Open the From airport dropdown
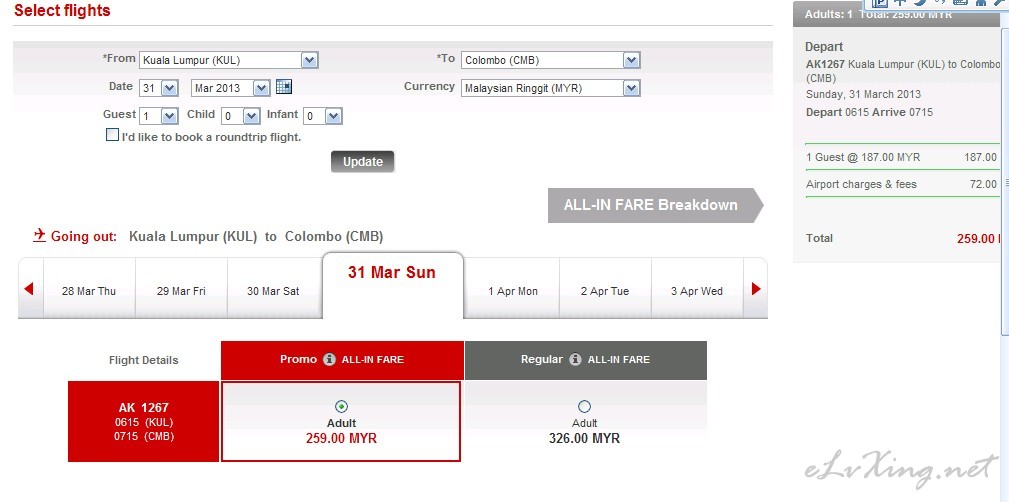1009x502 pixels. pos(228,60)
